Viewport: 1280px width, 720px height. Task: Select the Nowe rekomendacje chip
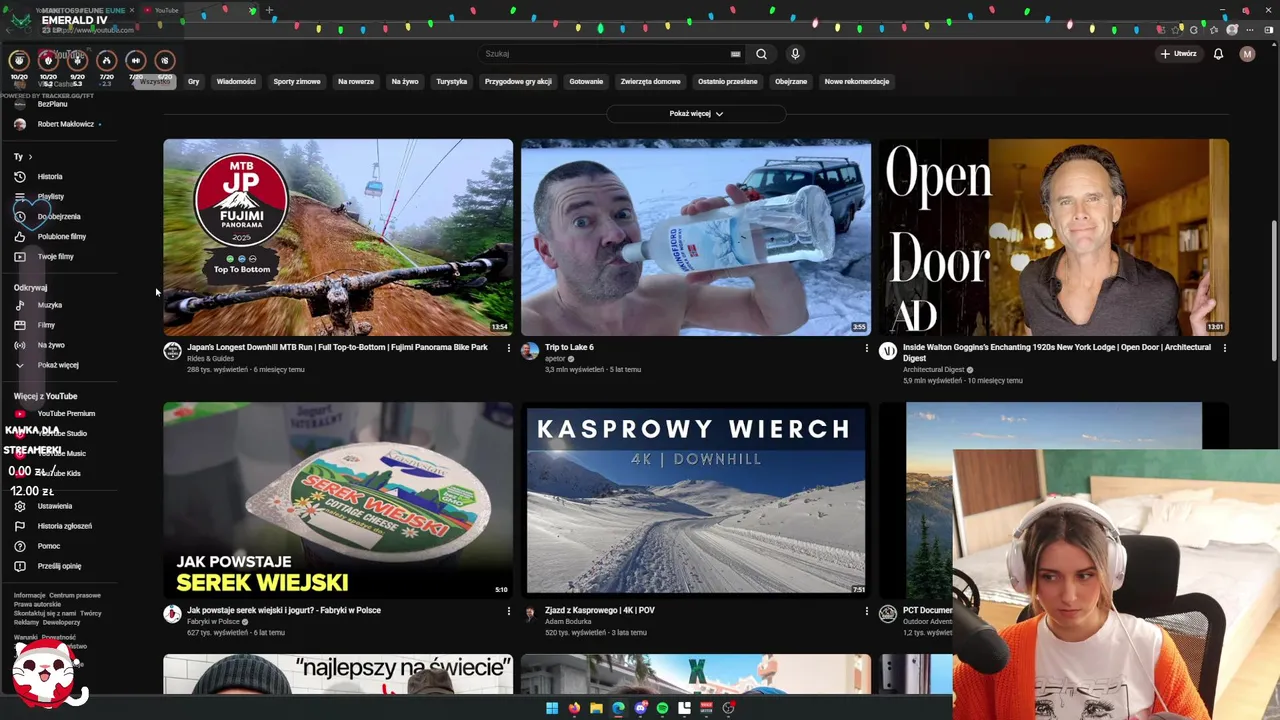click(857, 82)
